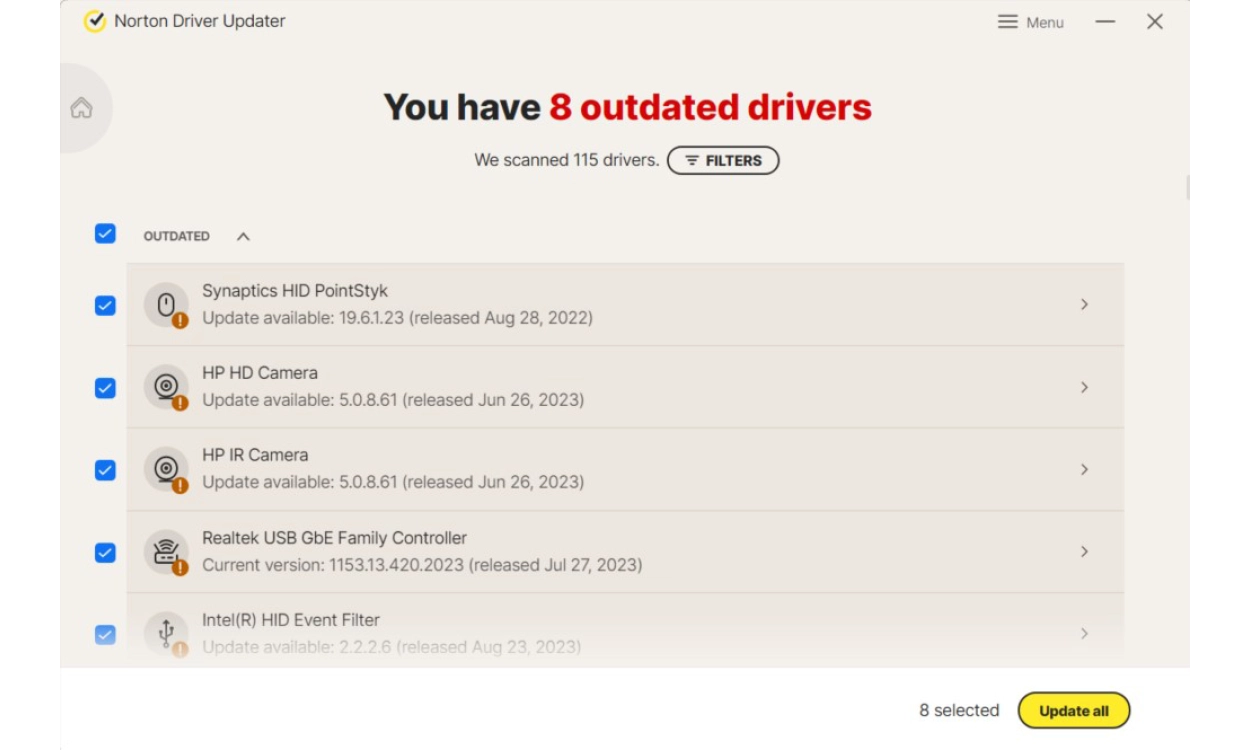
Task: Deselect the HP HD Camera driver checkbox
Action: pos(105,388)
